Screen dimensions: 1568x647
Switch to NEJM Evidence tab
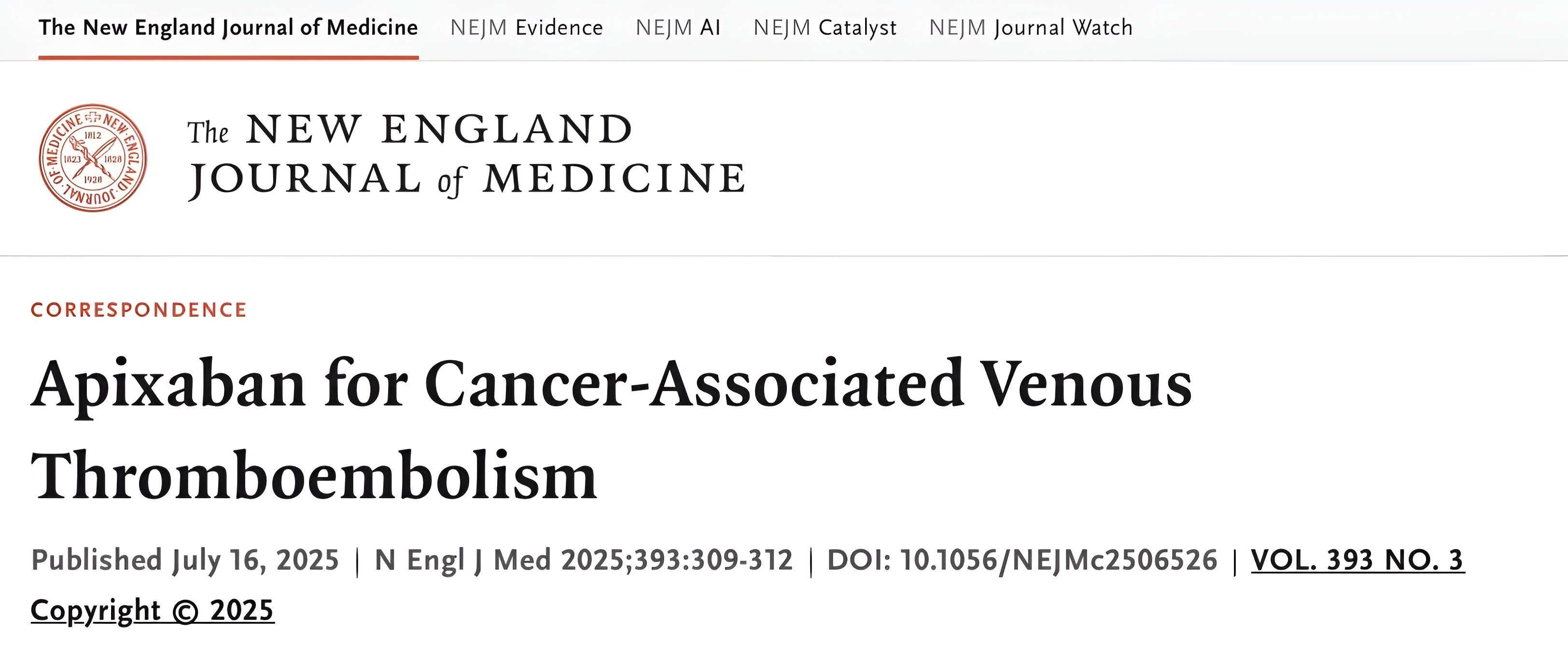(527, 28)
